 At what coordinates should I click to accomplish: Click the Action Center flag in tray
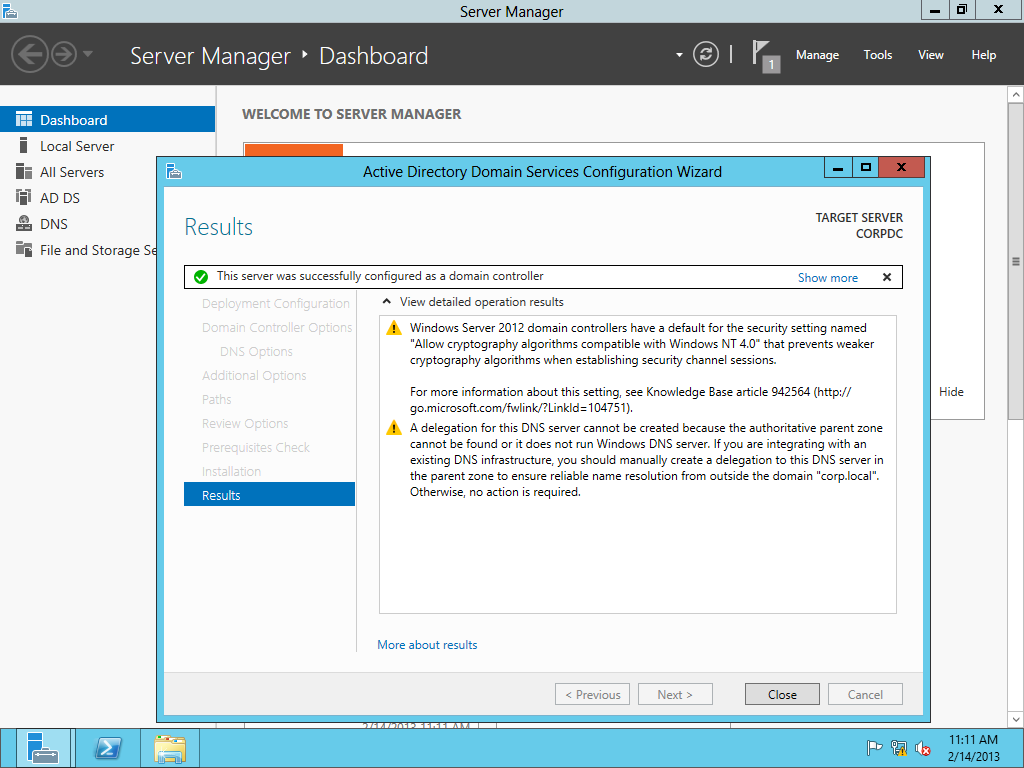[x=874, y=748]
